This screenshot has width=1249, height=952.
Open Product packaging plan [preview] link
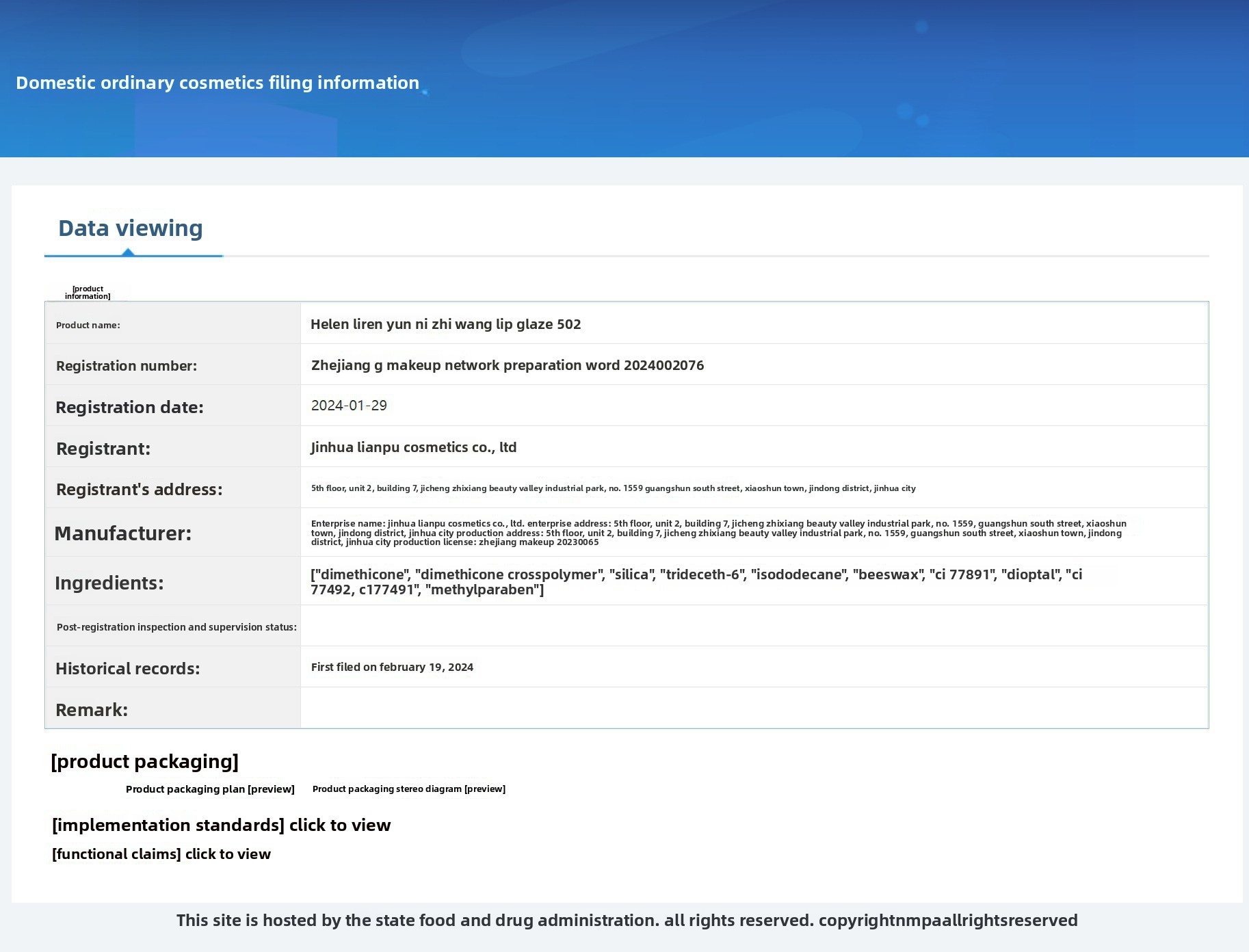point(210,789)
